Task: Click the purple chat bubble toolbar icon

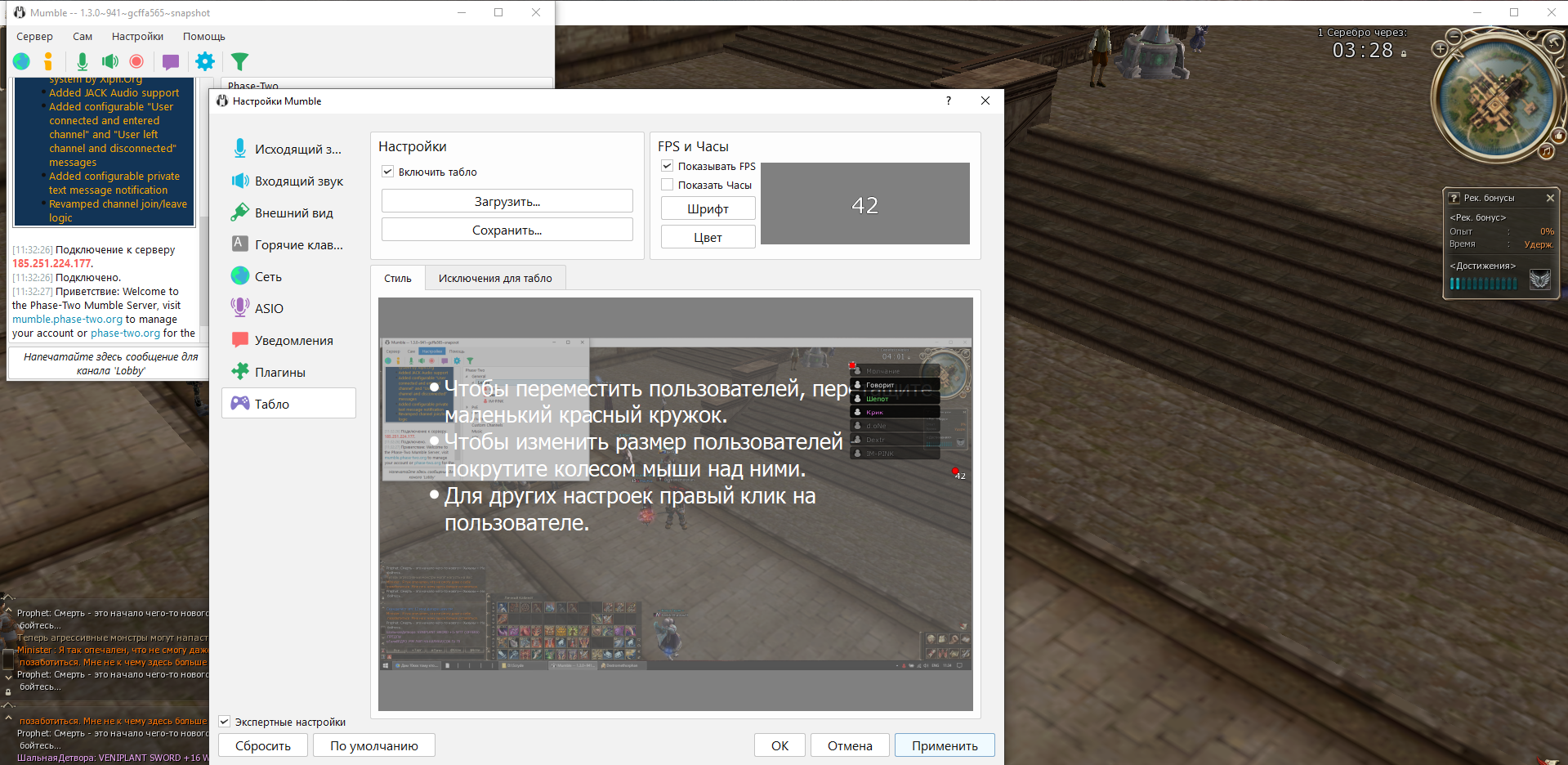Action: [x=171, y=61]
